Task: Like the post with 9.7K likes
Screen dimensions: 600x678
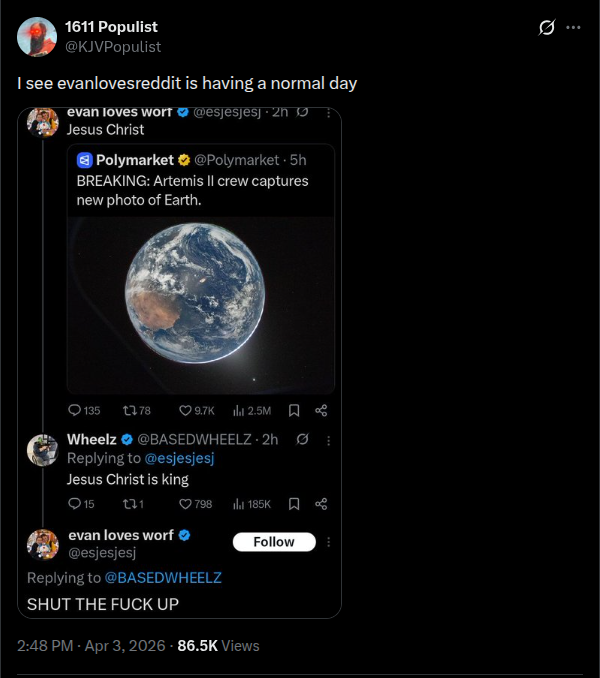Action: point(185,410)
